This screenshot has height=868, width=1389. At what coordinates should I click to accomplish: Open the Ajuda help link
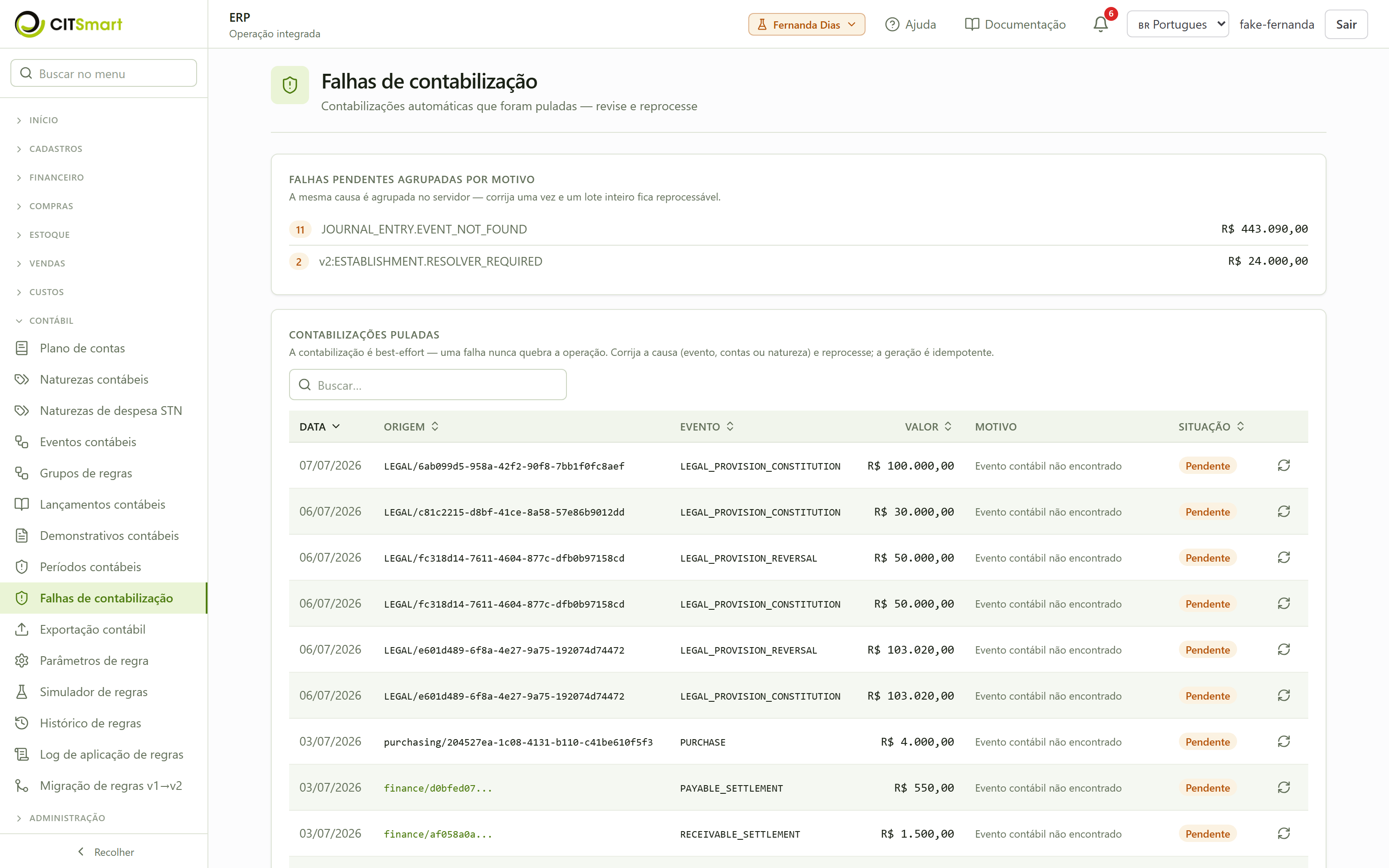(910, 24)
